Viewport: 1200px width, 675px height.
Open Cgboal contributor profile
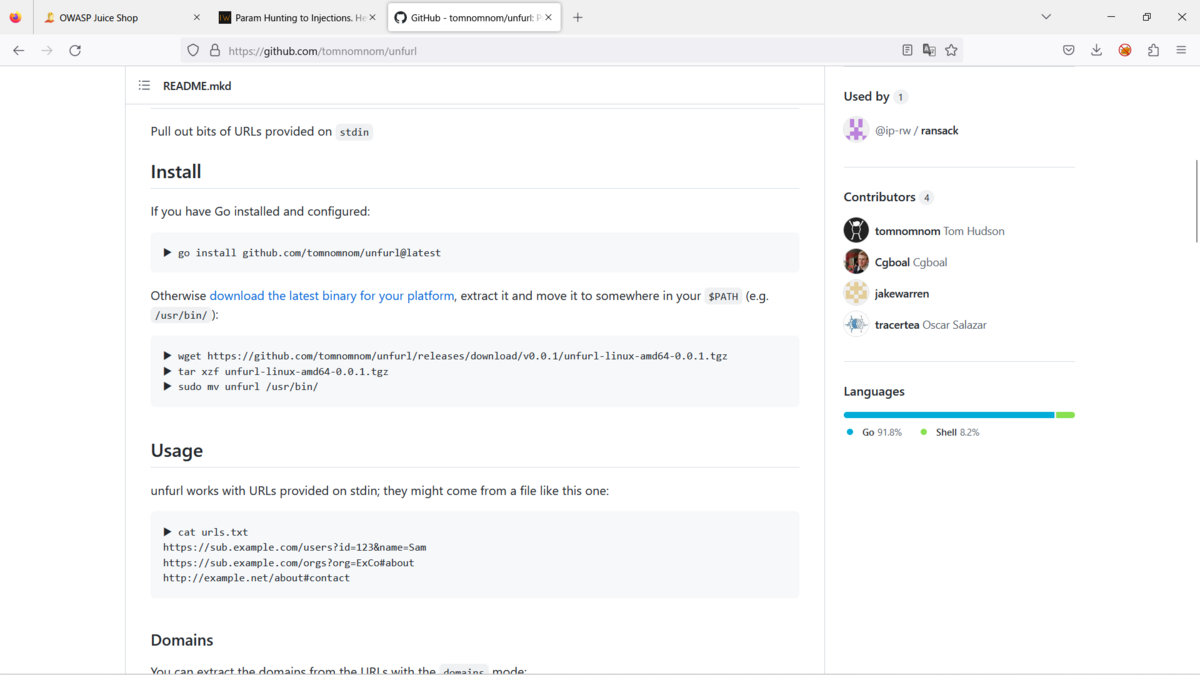pos(911,262)
